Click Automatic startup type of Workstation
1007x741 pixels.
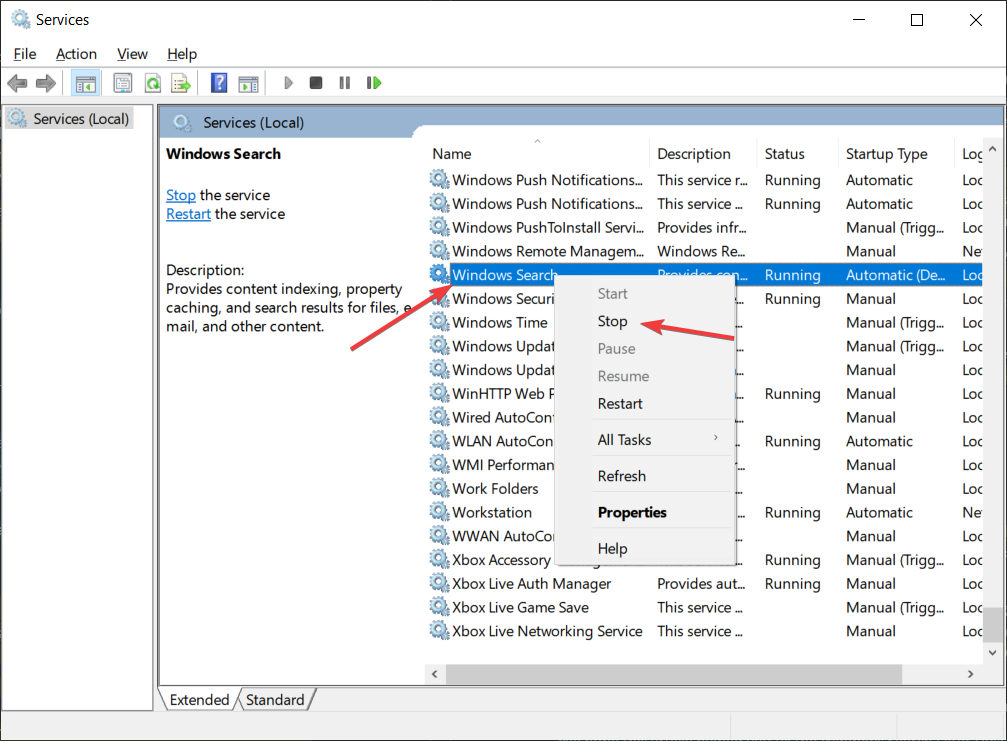pyautogui.click(x=879, y=512)
